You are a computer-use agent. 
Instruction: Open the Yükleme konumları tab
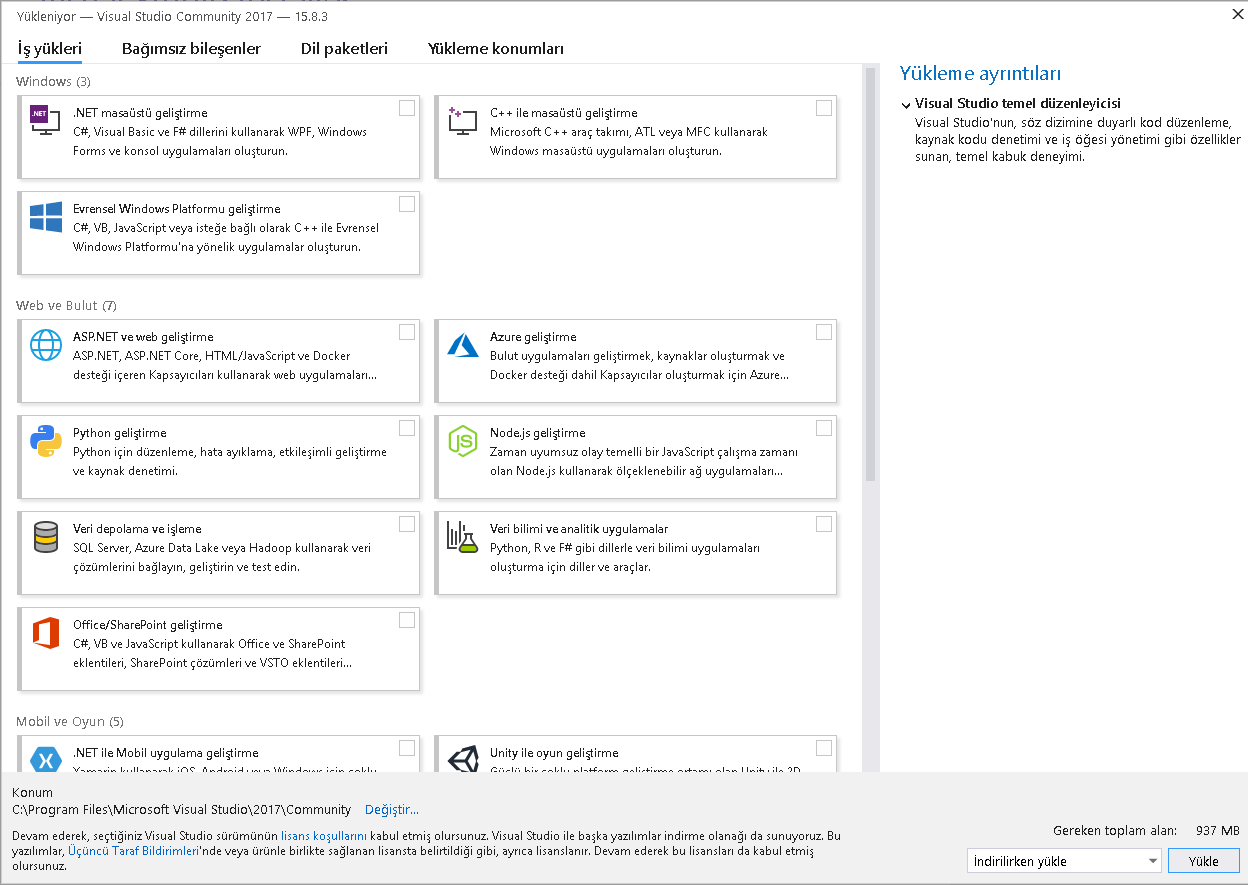pyautogui.click(x=496, y=48)
